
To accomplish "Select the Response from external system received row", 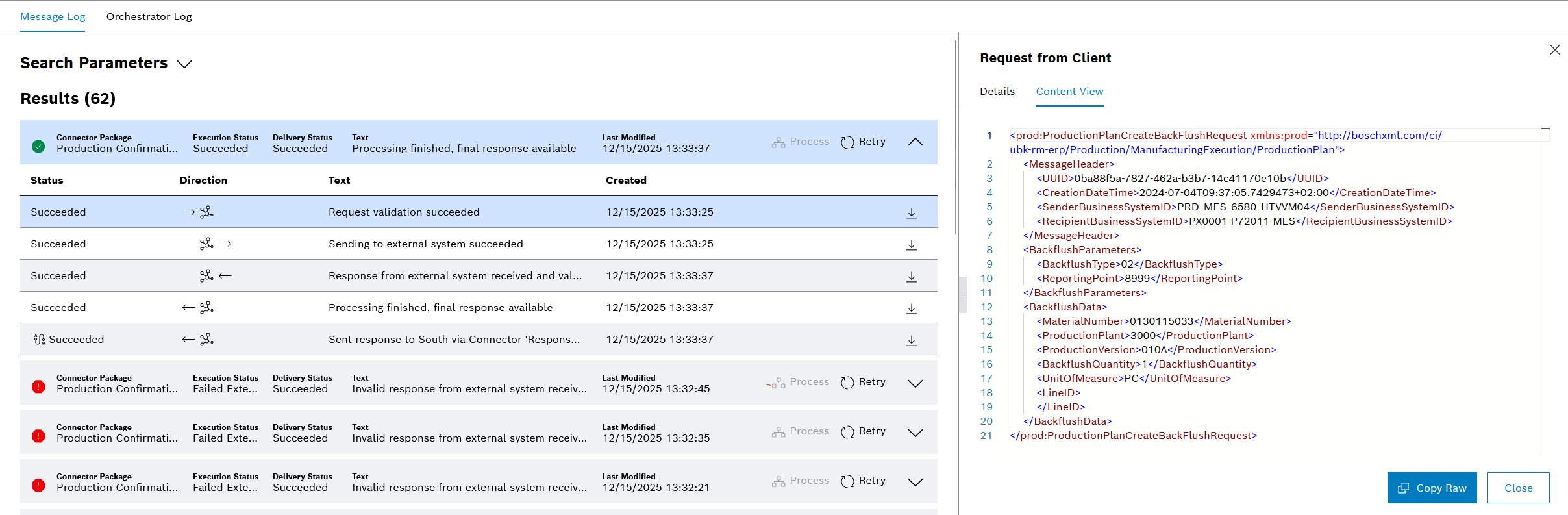I will [454, 276].
